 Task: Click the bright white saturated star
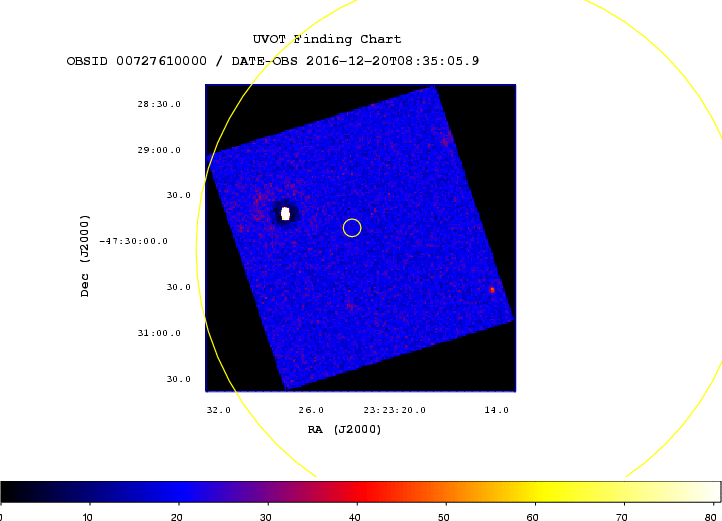point(285,214)
